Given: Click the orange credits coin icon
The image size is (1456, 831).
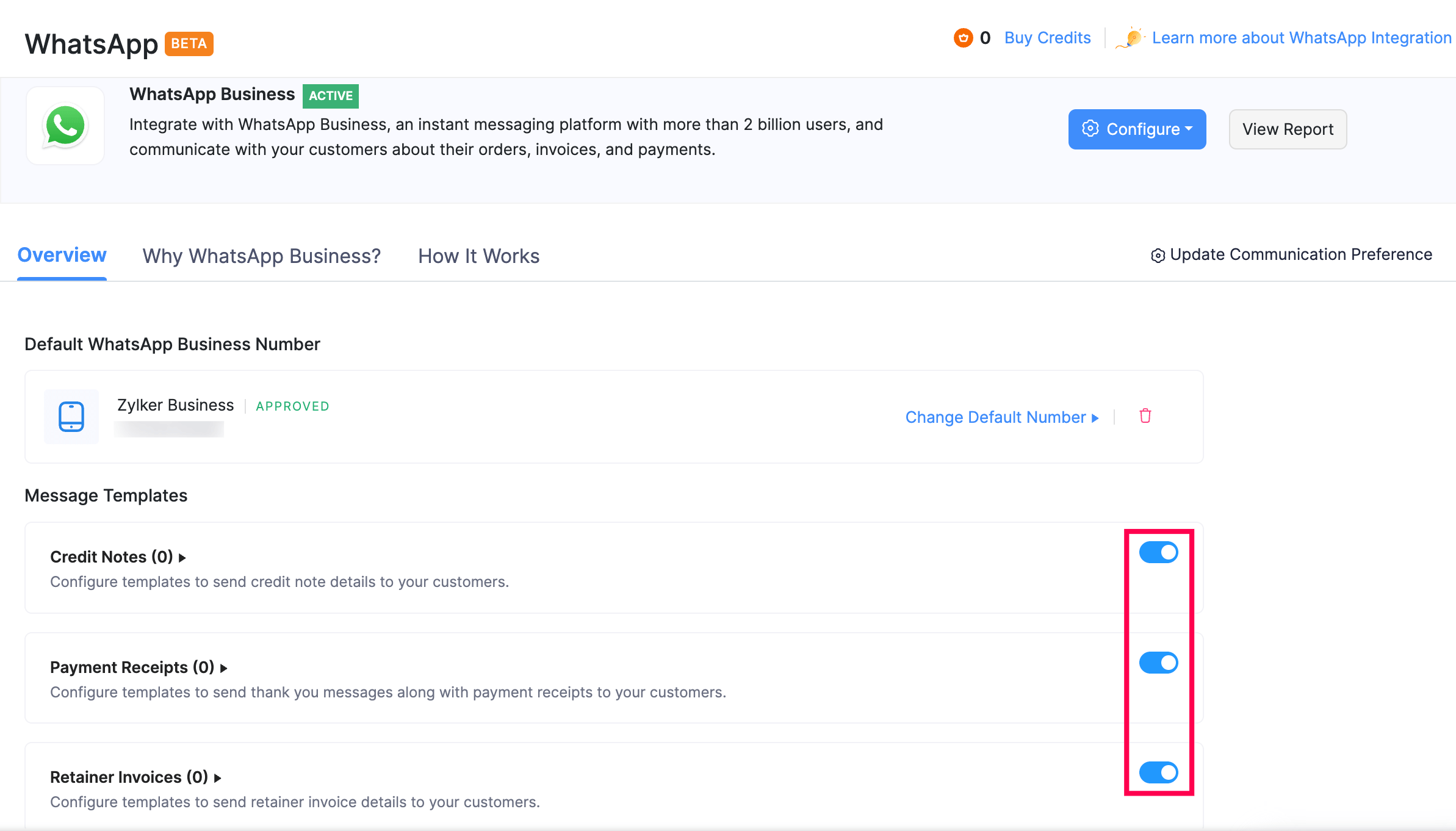Looking at the screenshot, I should click(x=963, y=38).
